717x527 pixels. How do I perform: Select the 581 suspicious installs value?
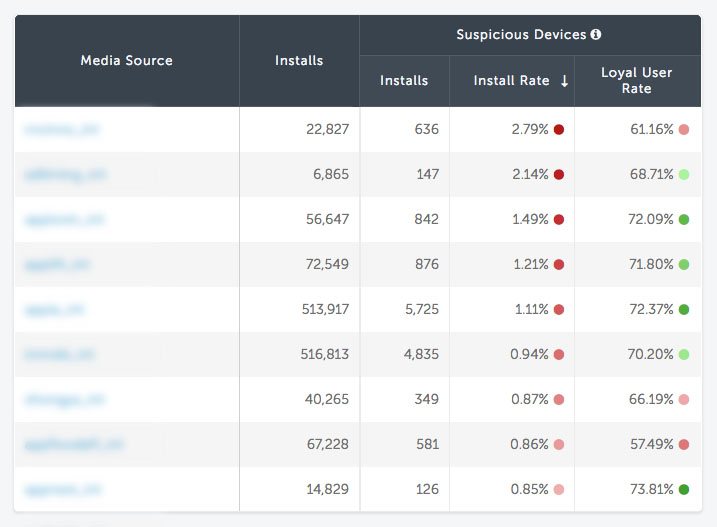(428, 444)
